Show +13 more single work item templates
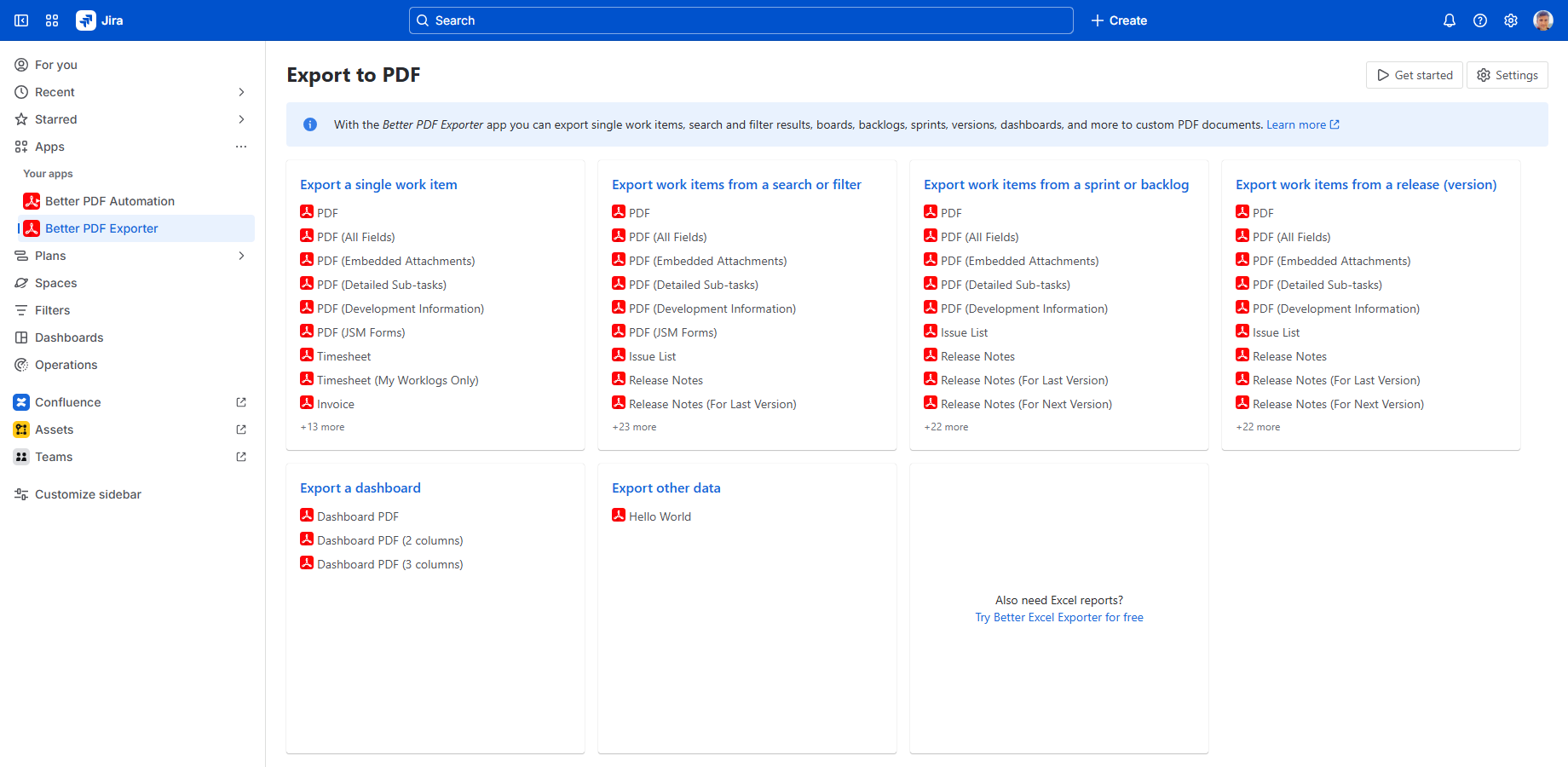 (x=322, y=427)
